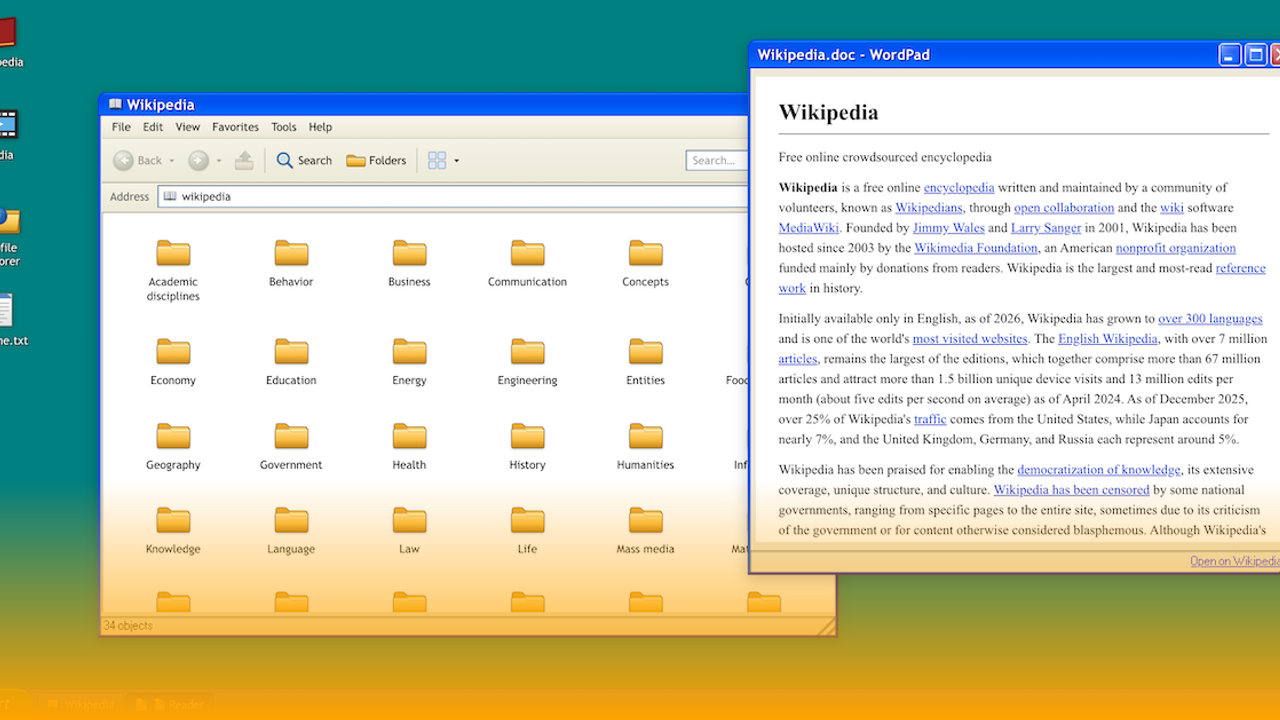Expand the Back history dropdown arrow
The height and width of the screenshot is (720, 1280).
(x=171, y=161)
